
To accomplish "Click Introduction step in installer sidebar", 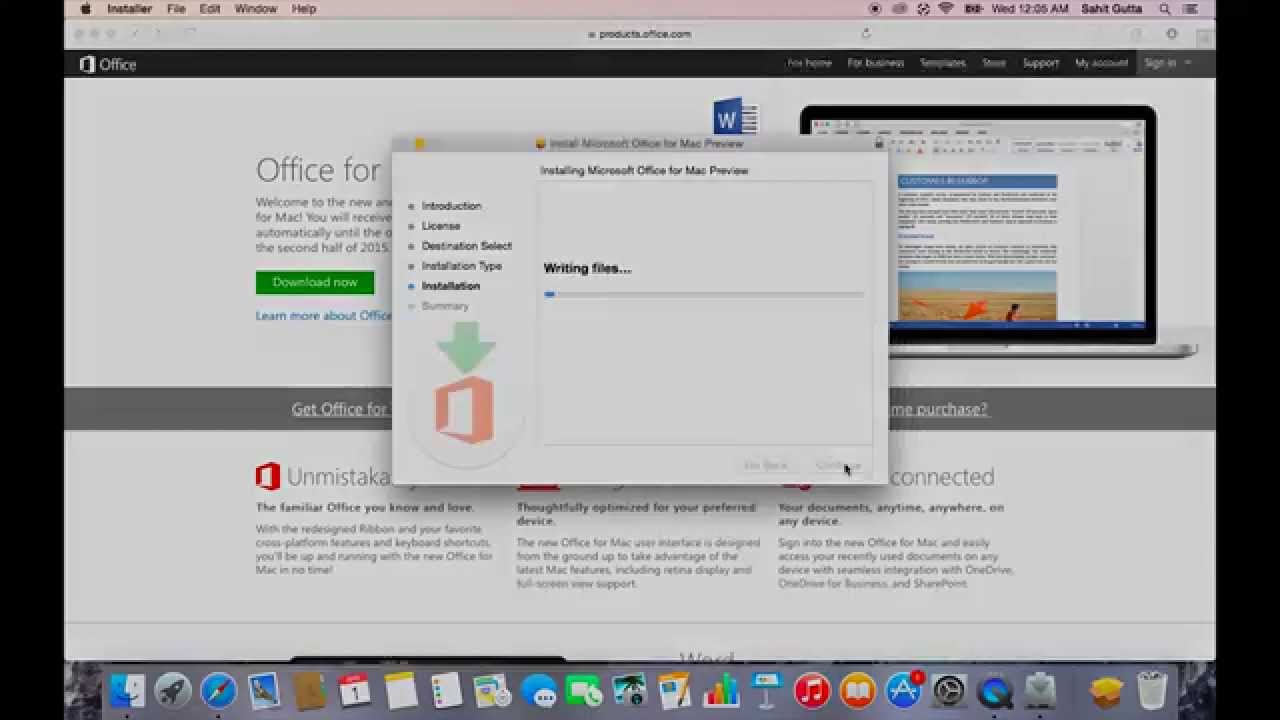I will point(451,206).
